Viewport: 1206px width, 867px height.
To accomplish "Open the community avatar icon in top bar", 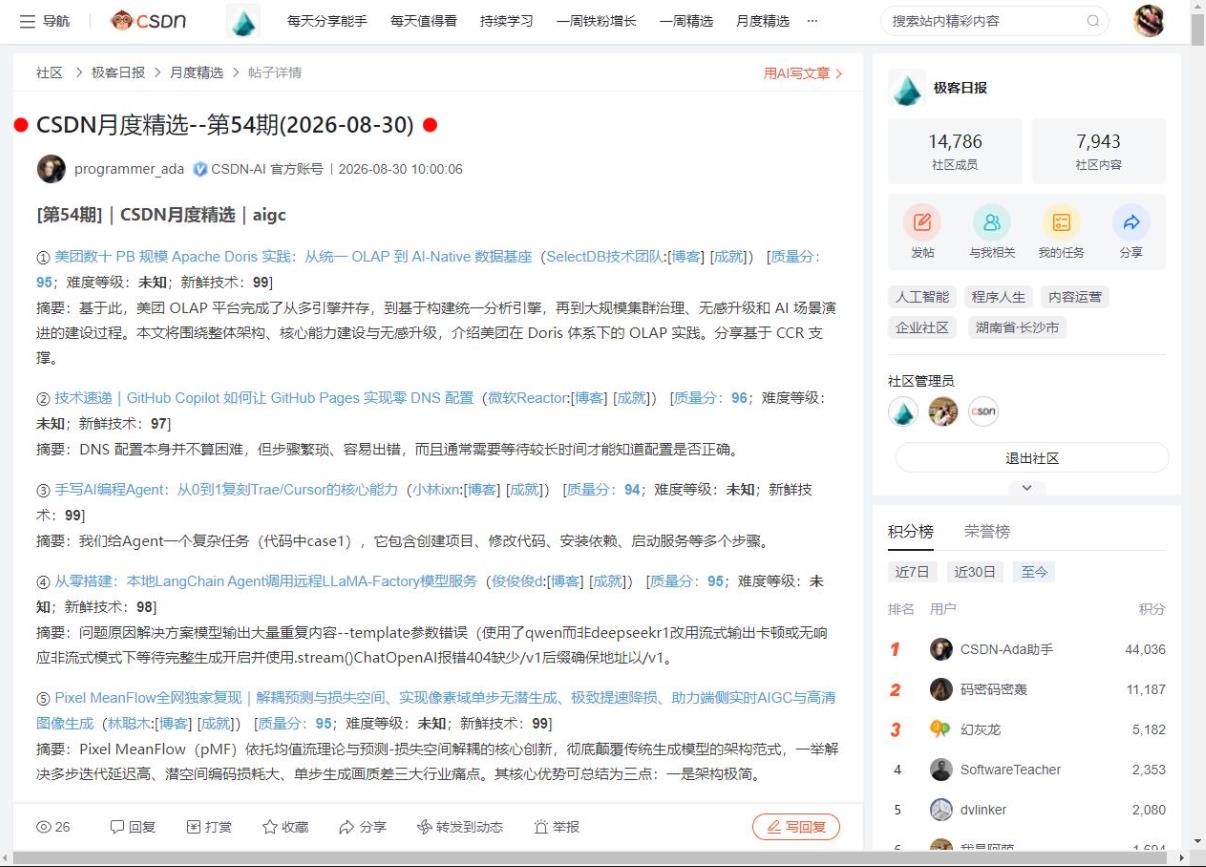I will click(243, 21).
